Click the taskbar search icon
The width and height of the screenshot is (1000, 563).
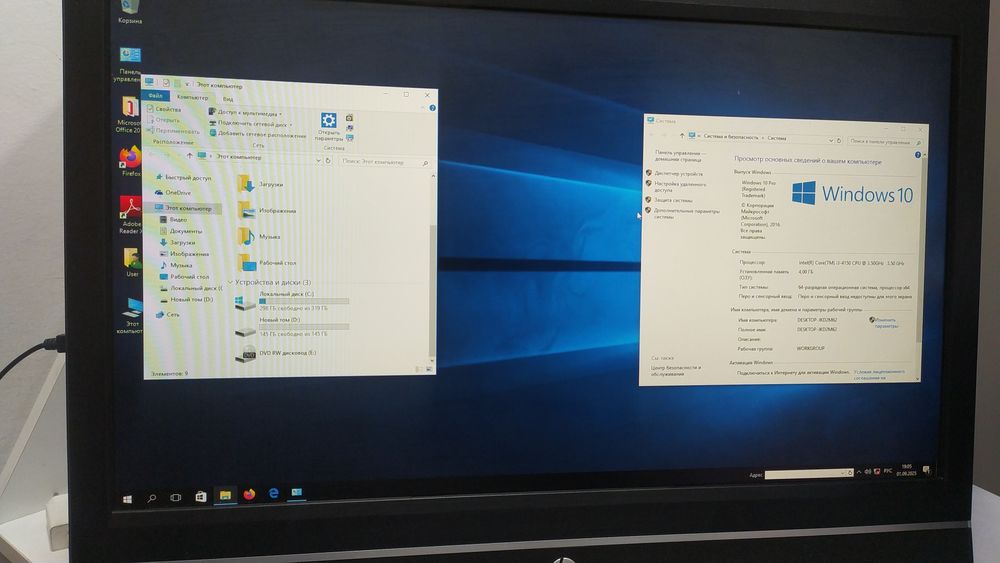click(x=152, y=498)
